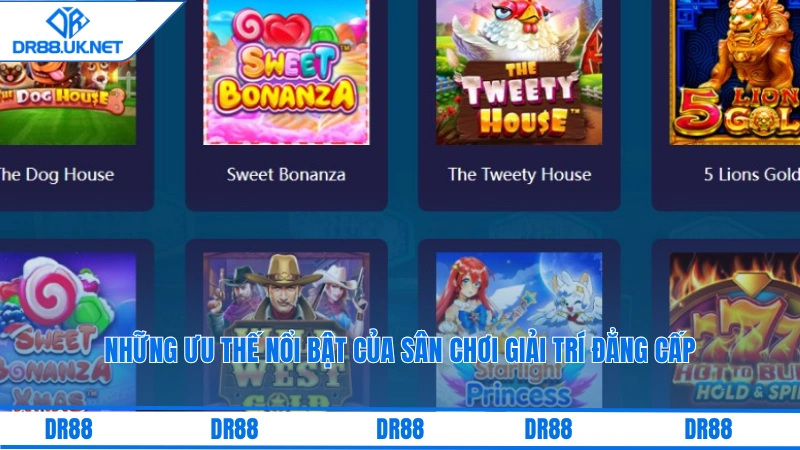Launch the Hot to Burn Hold & Spin image
This screenshot has height=450, width=800.
pos(735,331)
